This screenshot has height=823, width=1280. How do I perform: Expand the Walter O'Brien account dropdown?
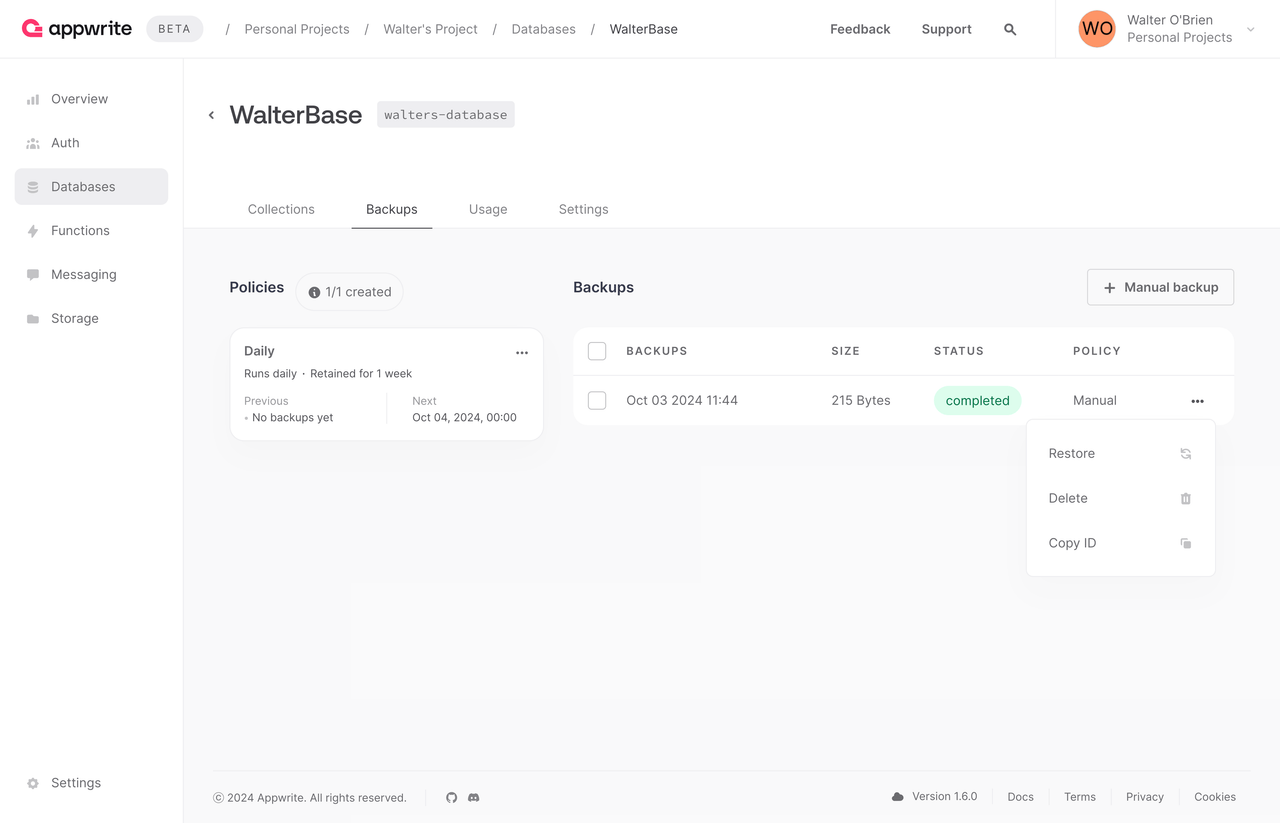(x=1251, y=30)
